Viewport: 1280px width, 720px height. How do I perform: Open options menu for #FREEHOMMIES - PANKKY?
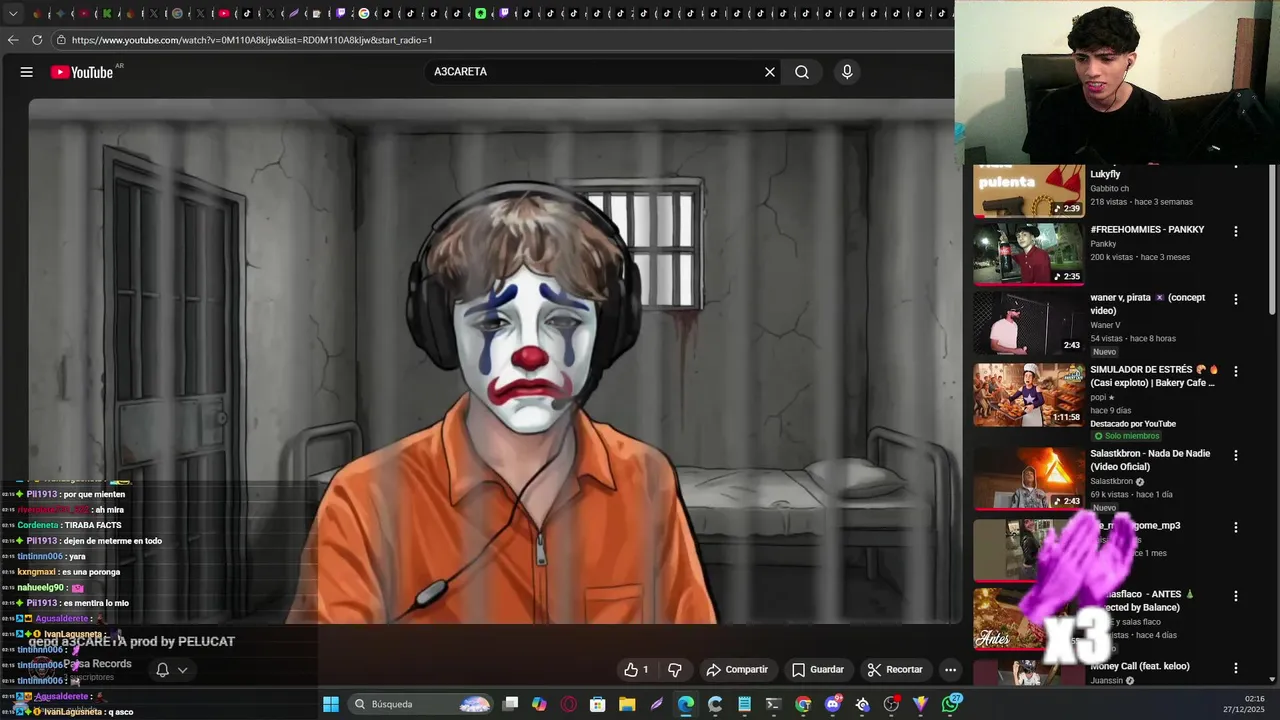coord(1236,231)
